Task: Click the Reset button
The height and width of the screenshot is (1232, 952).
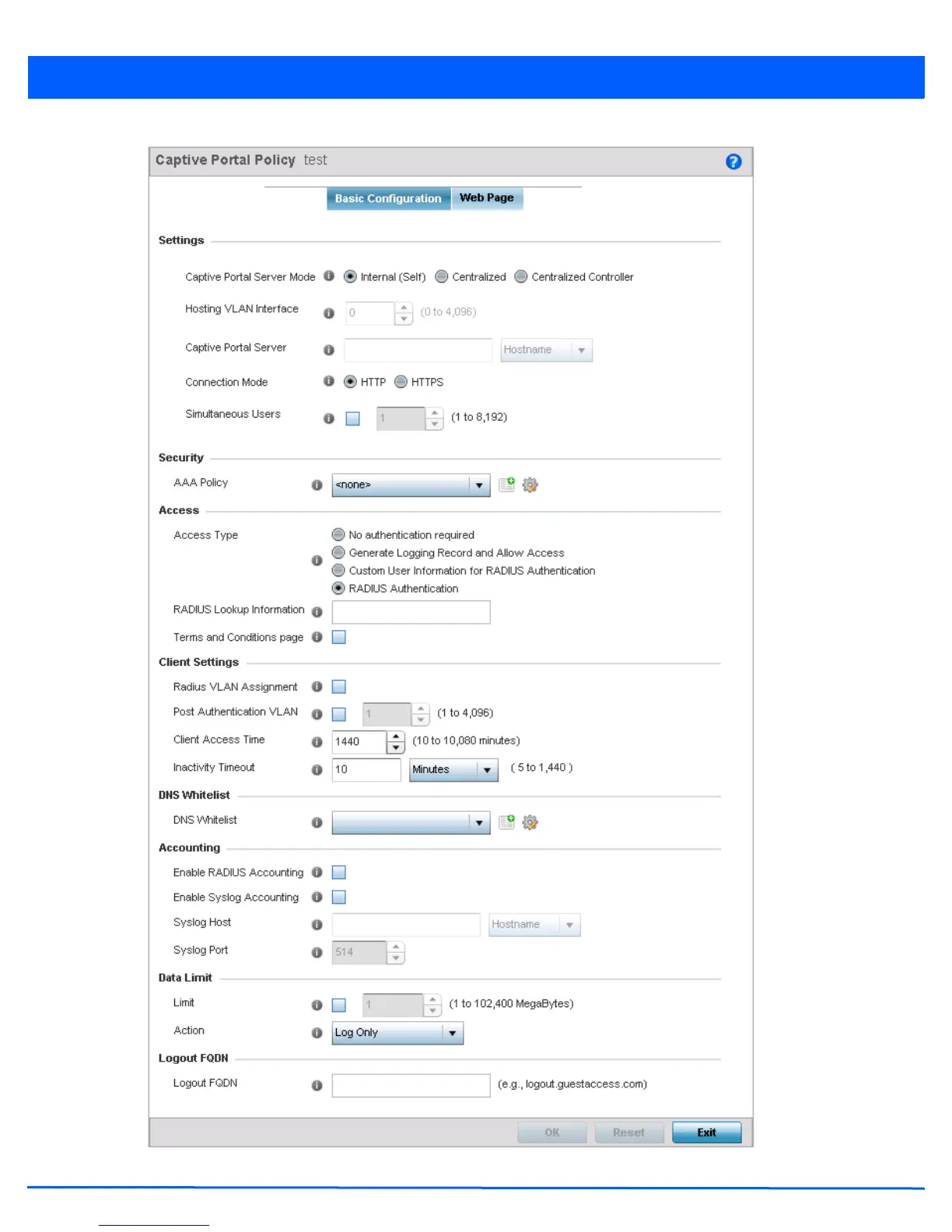Action: (628, 1132)
